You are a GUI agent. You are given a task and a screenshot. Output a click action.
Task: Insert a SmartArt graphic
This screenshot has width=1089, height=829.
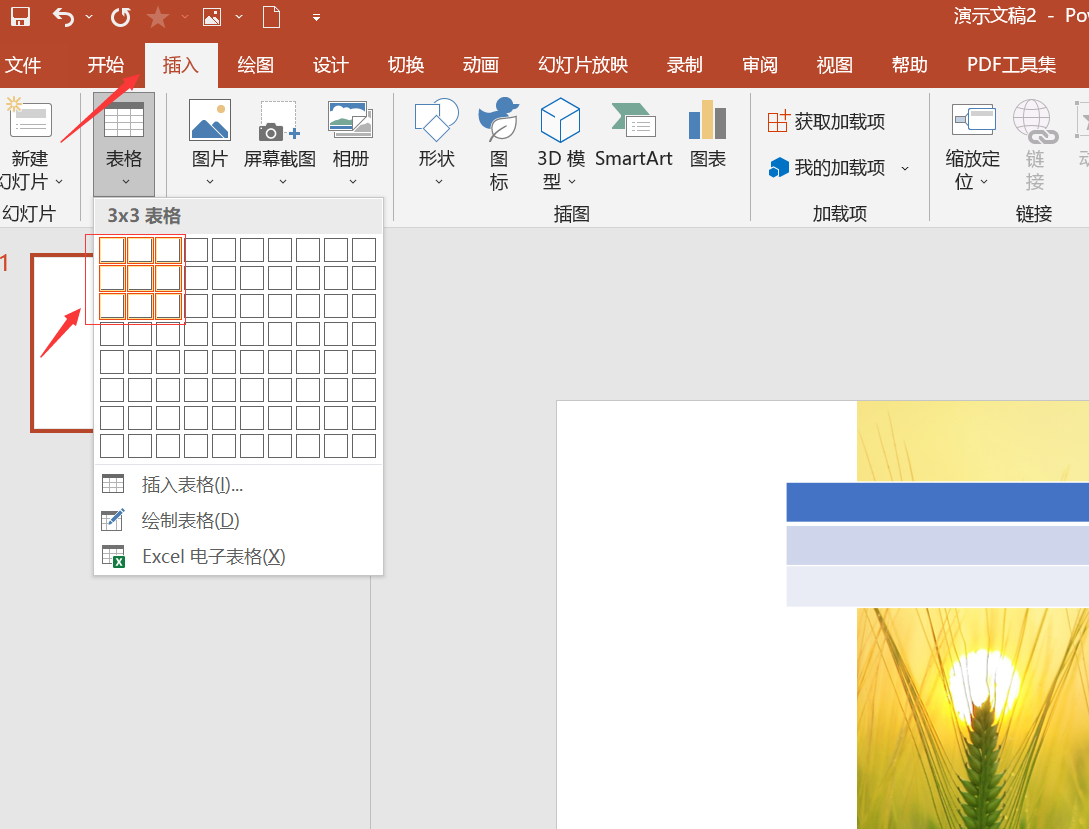[633, 134]
